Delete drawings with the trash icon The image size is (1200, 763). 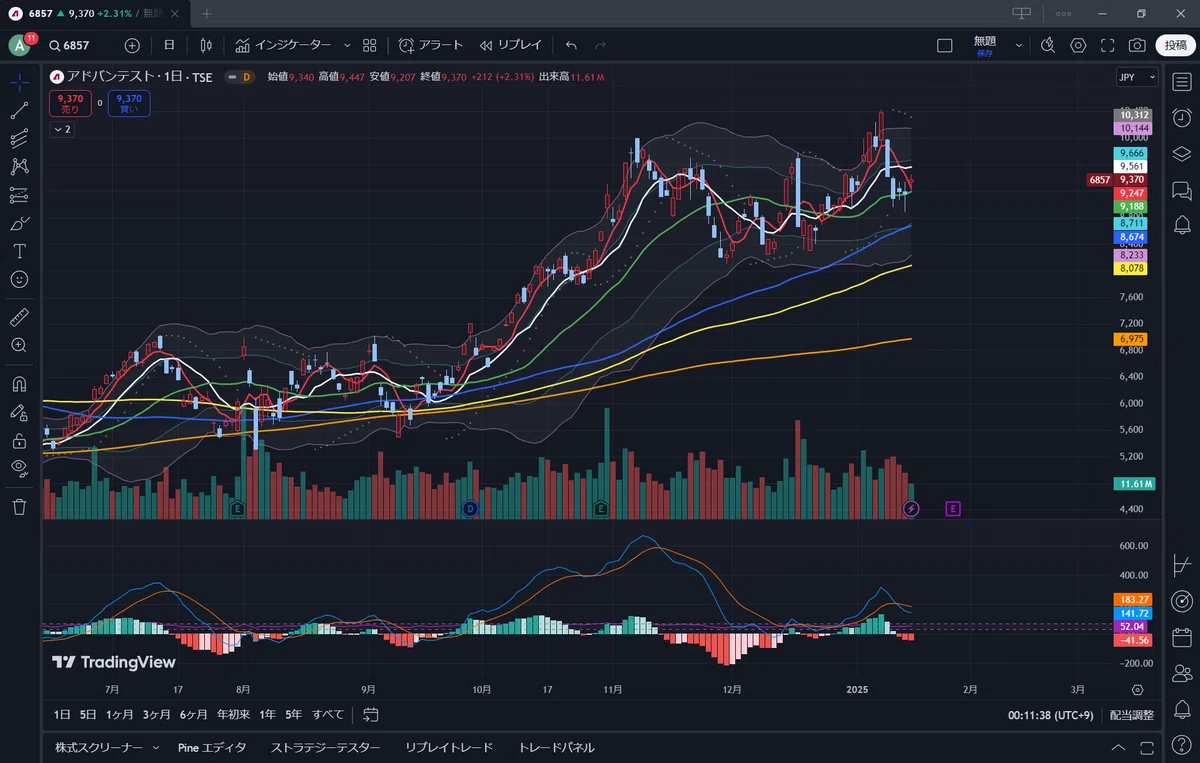(19, 507)
